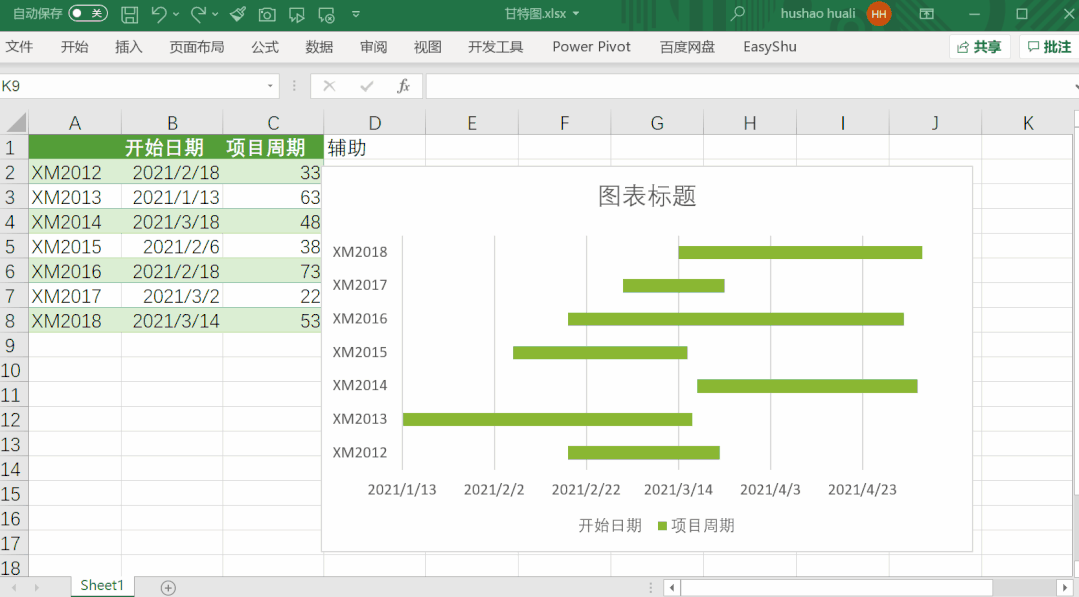Screen dimensions: 1079x597
Task: Click the formula bar confirm checkmark icon
Action: coord(367,86)
